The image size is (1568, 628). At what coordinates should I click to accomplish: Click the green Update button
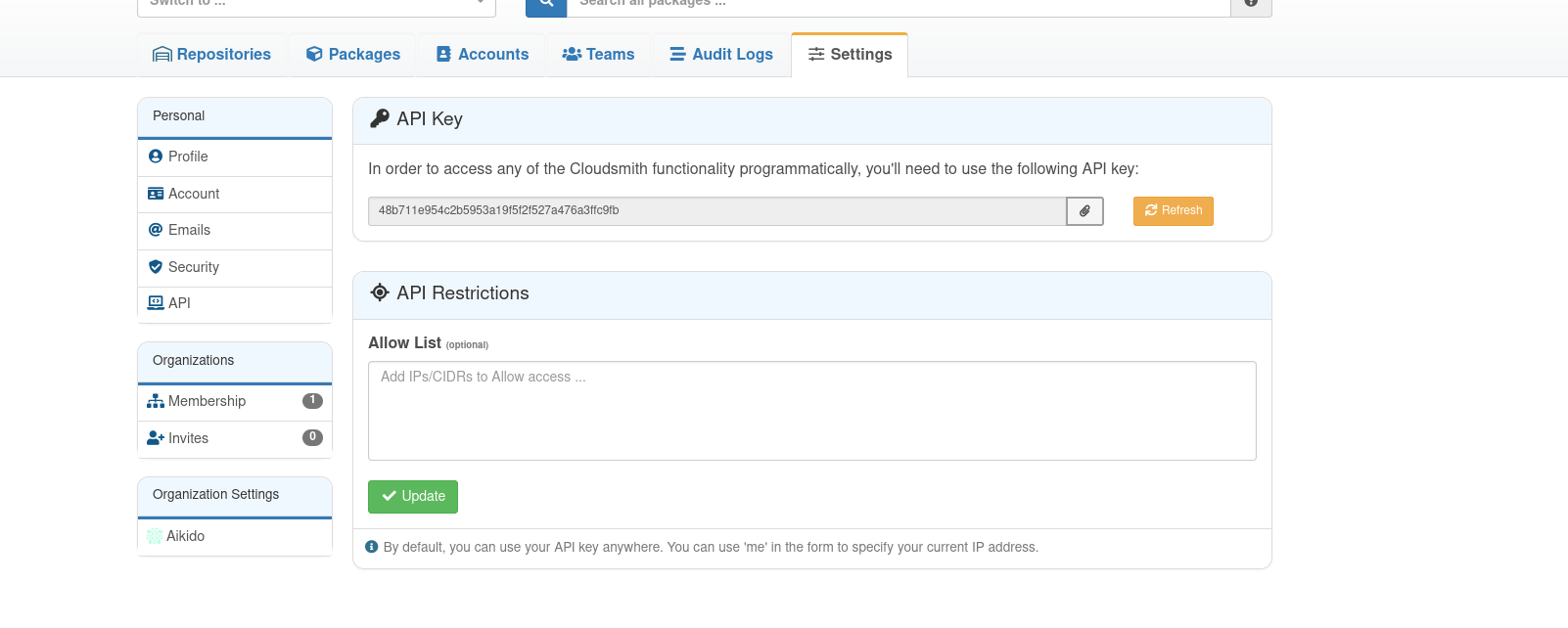(413, 497)
